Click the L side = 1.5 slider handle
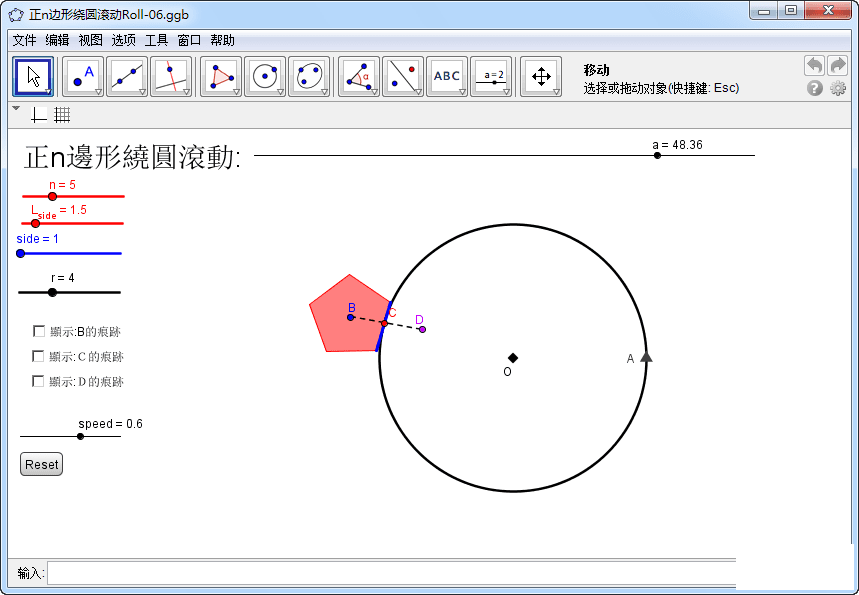 (x=36, y=224)
